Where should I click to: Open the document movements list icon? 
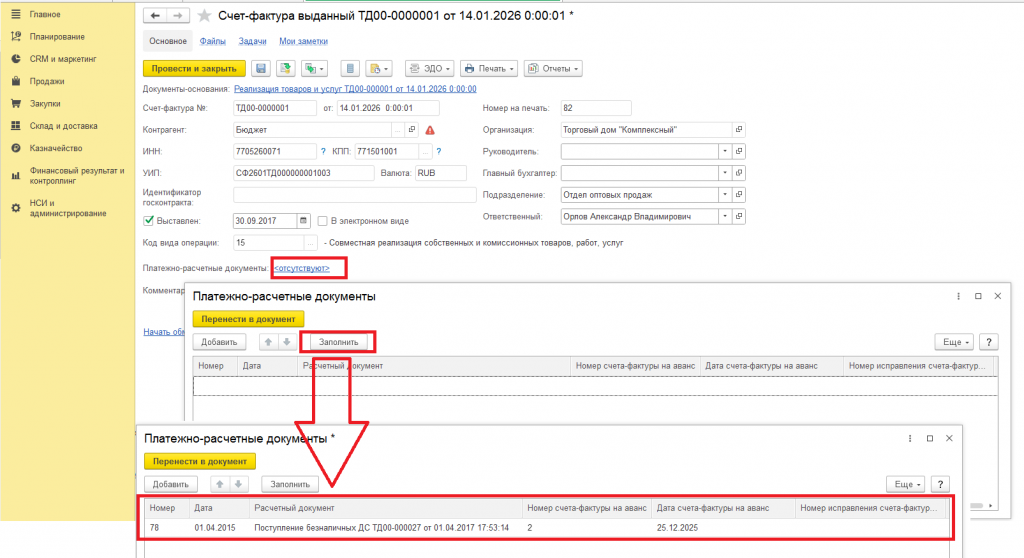click(x=350, y=69)
